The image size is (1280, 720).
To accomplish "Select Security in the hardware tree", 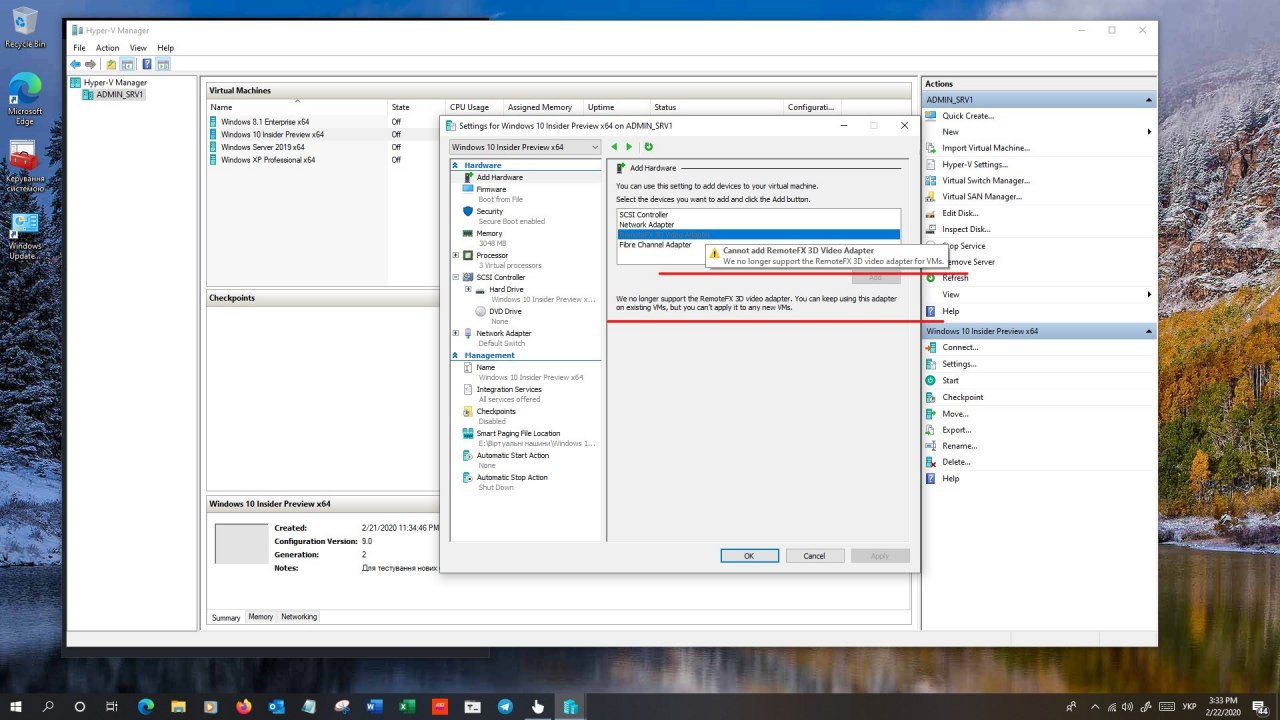I will (490, 211).
